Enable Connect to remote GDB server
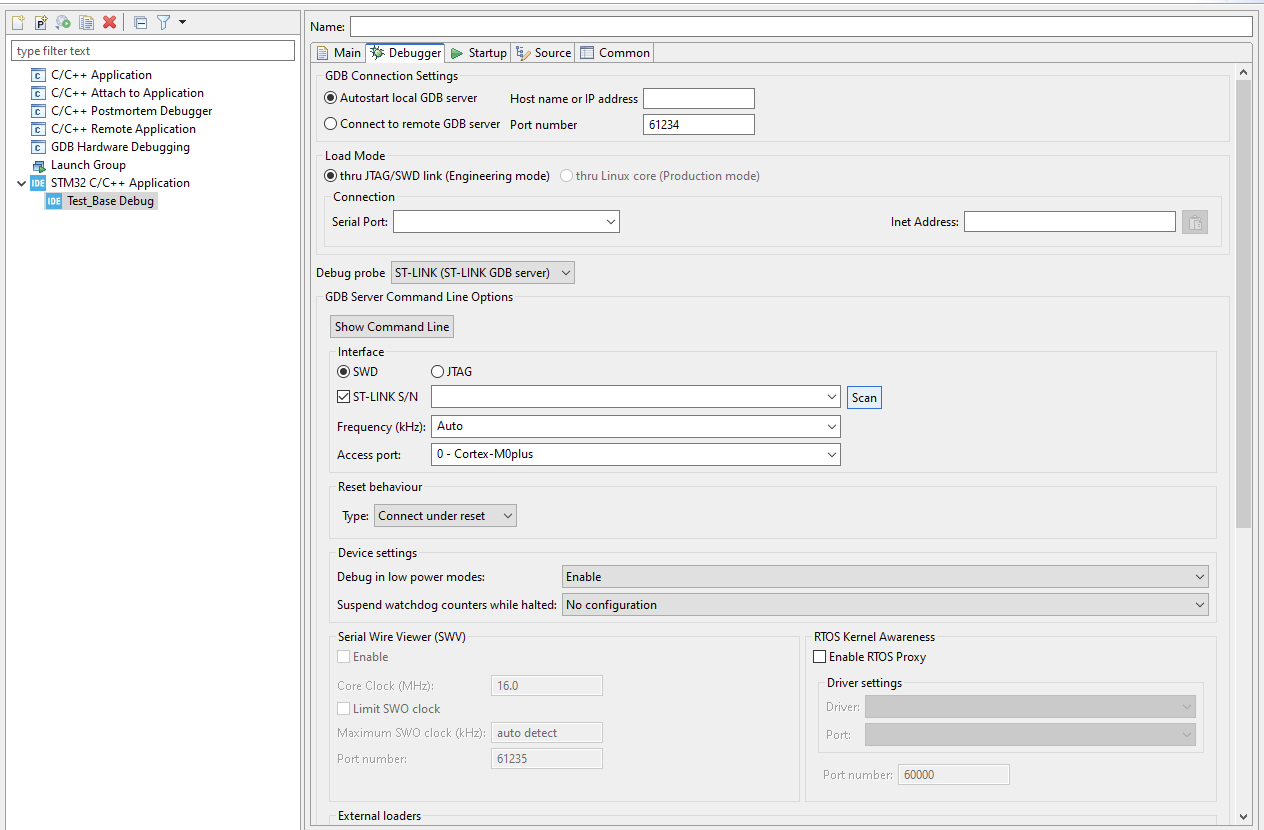 (330, 123)
